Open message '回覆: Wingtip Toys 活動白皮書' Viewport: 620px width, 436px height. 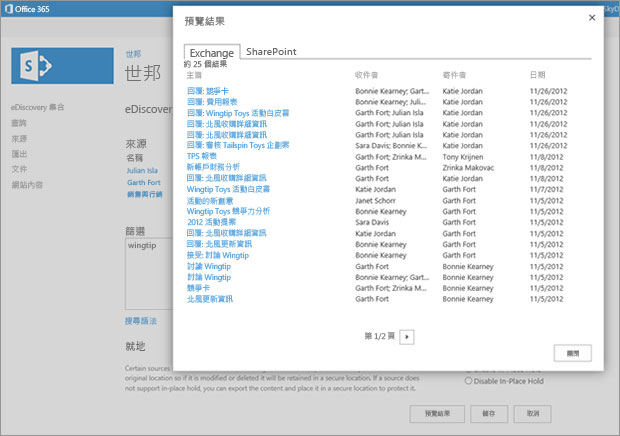pos(238,113)
